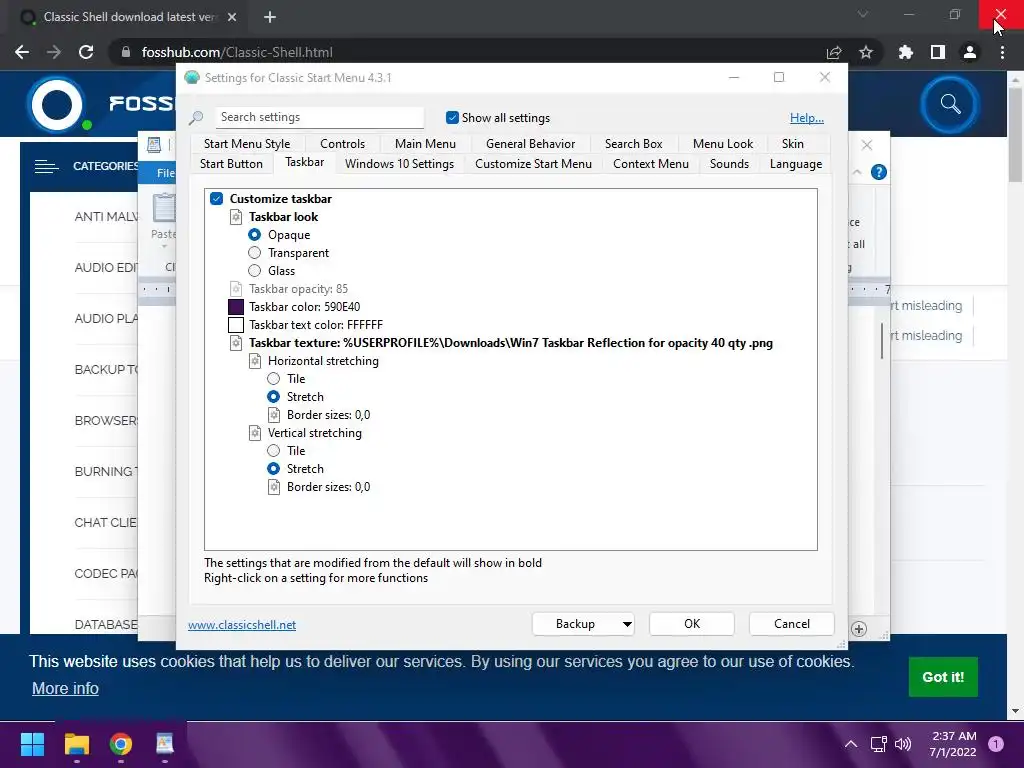Viewport: 1024px width, 768px height.
Task: Open the Skin tab
Action: point(793,144)
